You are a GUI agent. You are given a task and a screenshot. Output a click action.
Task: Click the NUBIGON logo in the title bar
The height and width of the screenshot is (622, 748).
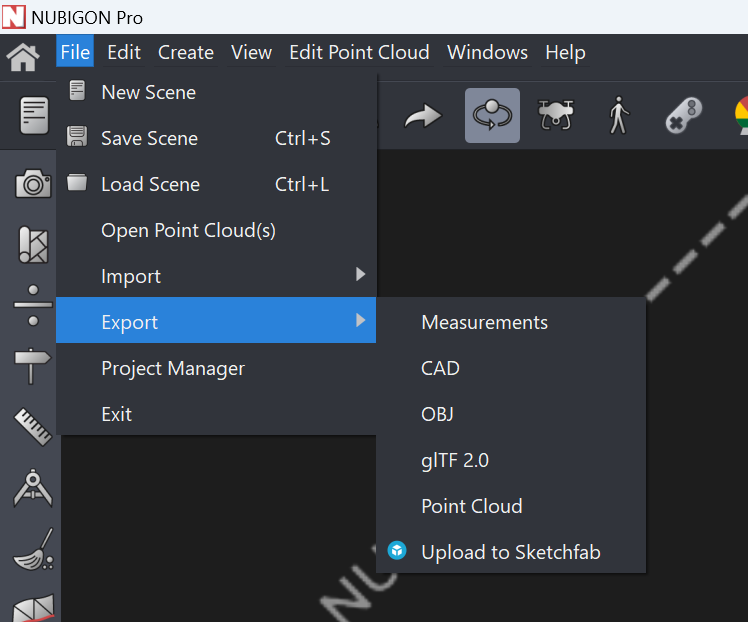(13, 17)
